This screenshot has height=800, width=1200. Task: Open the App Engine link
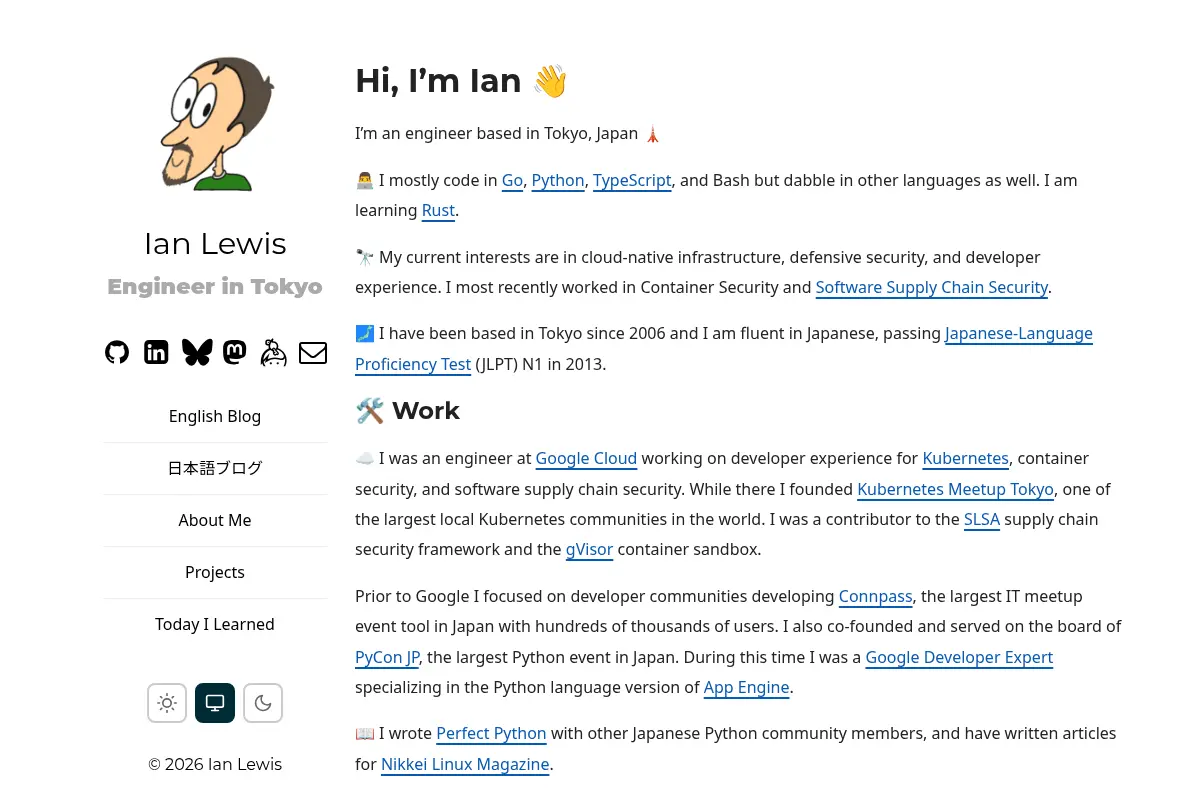pyautogui.click(x=747, y=688)
